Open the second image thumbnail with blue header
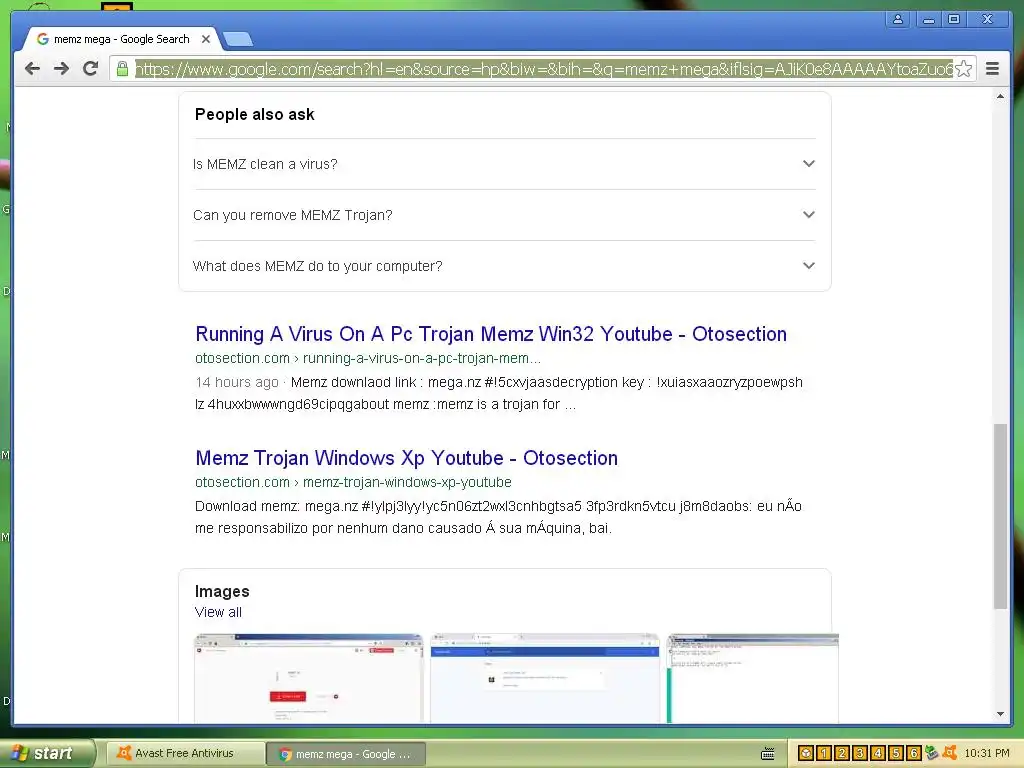The height and width of the screenshot is (768, 1024). pyautogui.click(x=545, y=678)
